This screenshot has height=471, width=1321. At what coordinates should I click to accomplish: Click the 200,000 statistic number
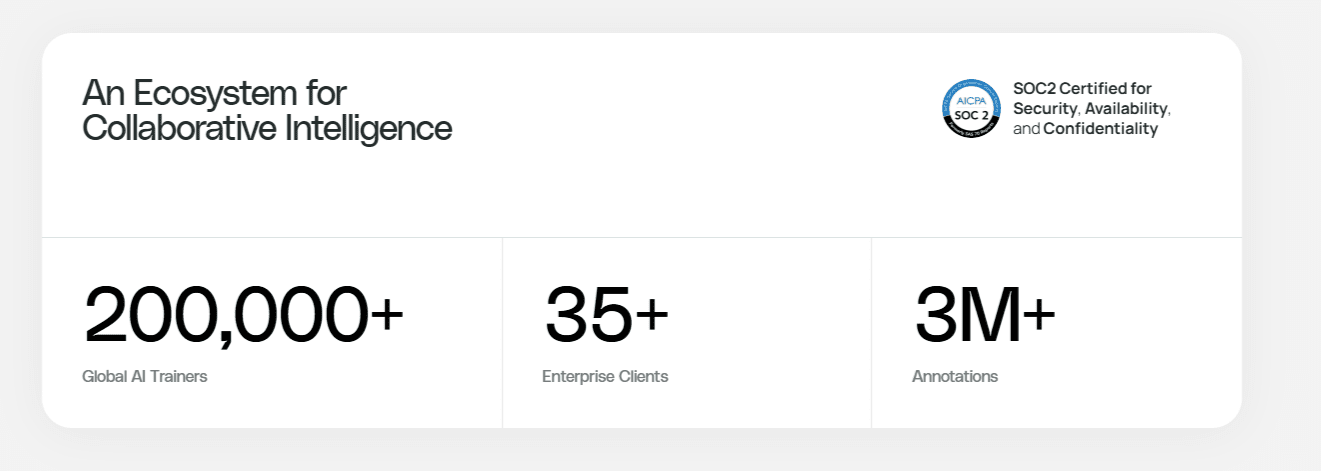(x=226, y=315)
